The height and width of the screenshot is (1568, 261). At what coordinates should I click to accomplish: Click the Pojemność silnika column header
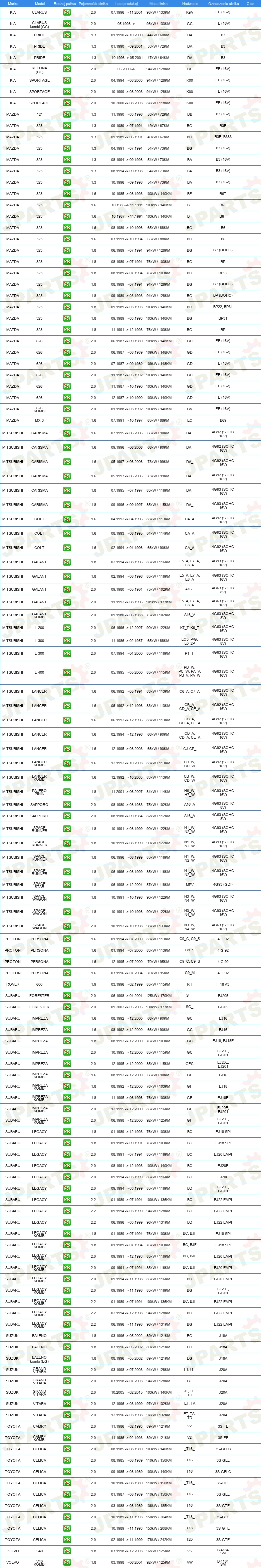(93, 4)
